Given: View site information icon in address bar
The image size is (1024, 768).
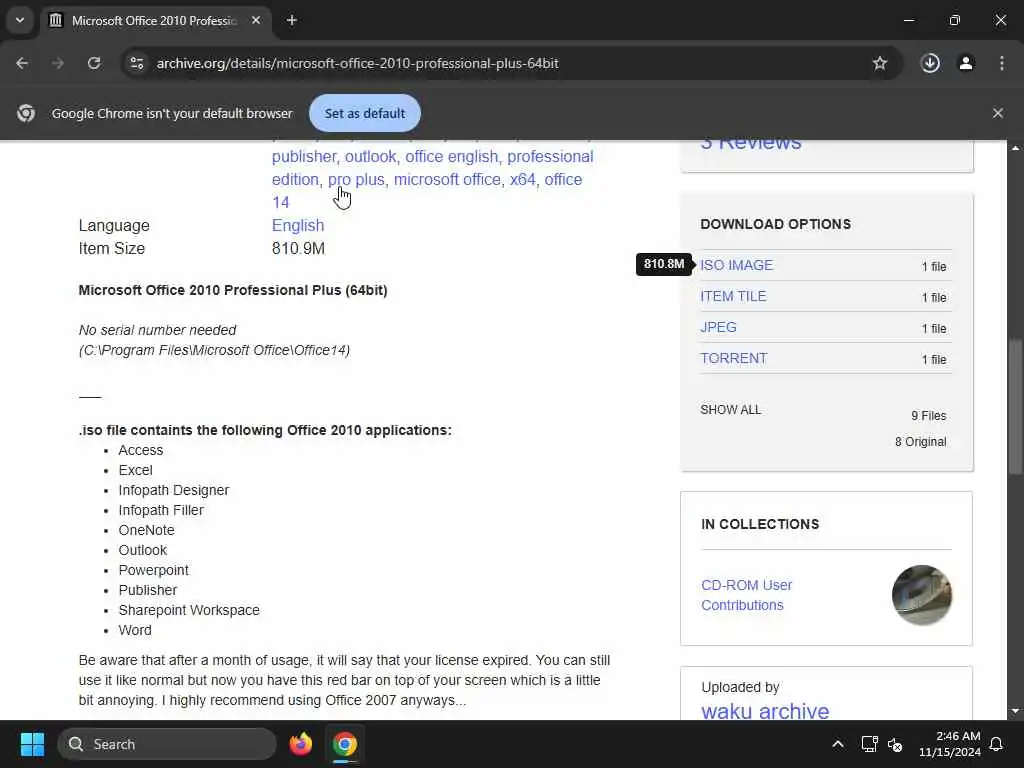Looking at the screenshot, I should [136, 63].
